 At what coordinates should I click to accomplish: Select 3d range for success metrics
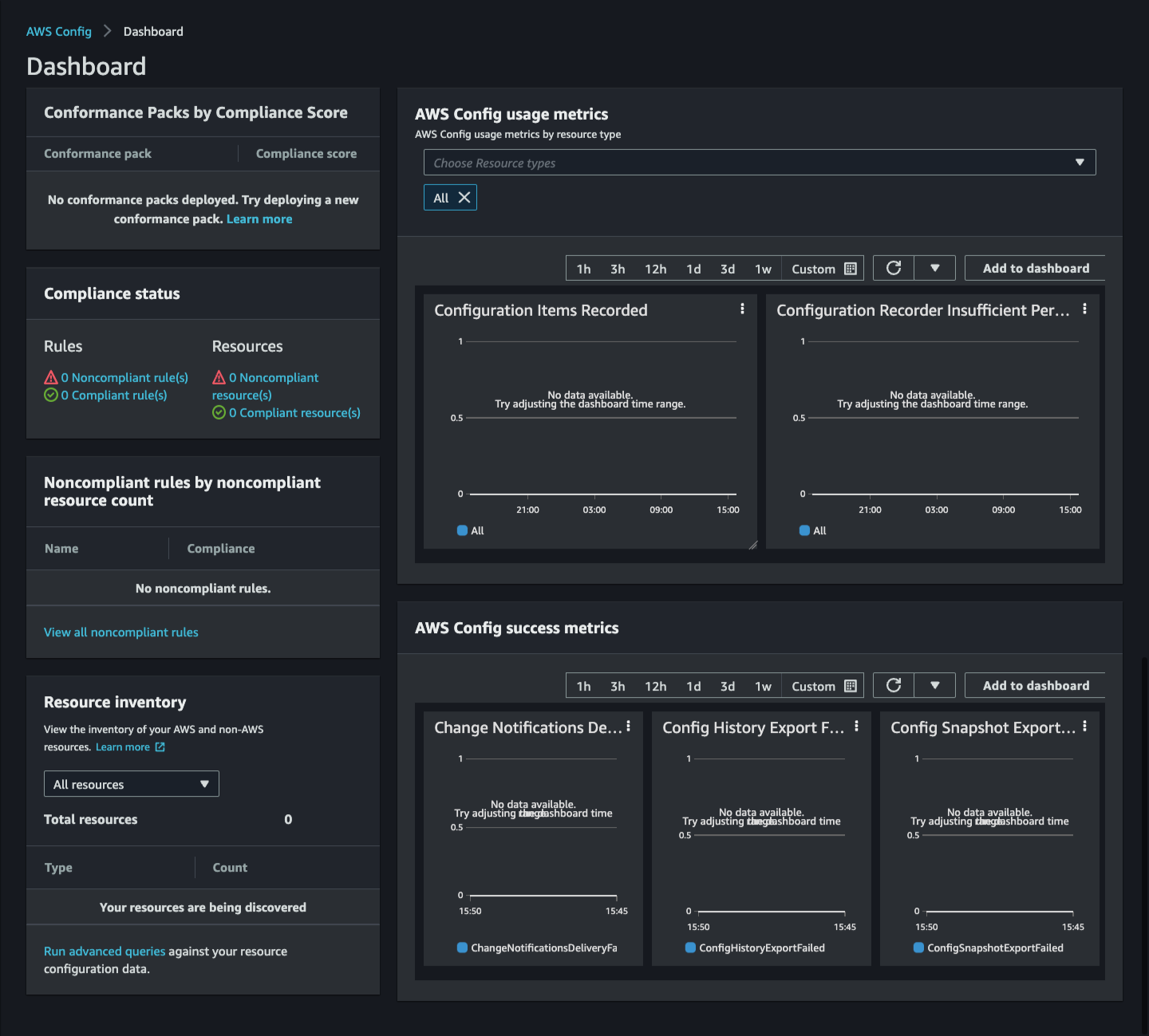728,686
